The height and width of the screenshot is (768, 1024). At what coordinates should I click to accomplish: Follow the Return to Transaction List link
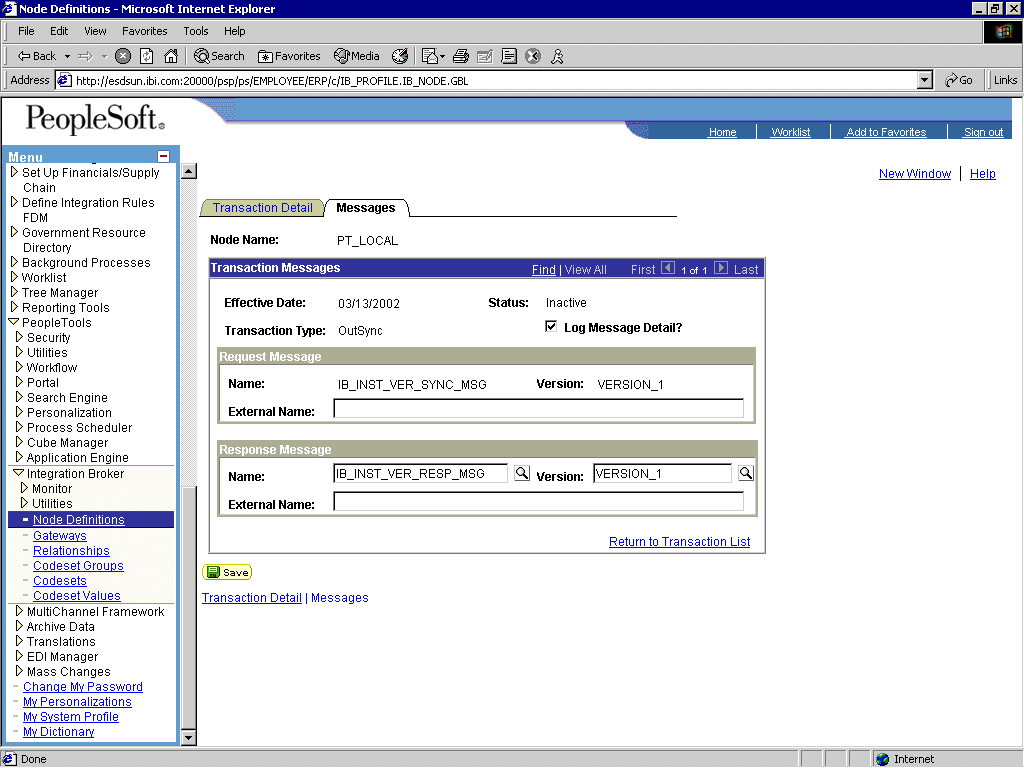point(679,541)
